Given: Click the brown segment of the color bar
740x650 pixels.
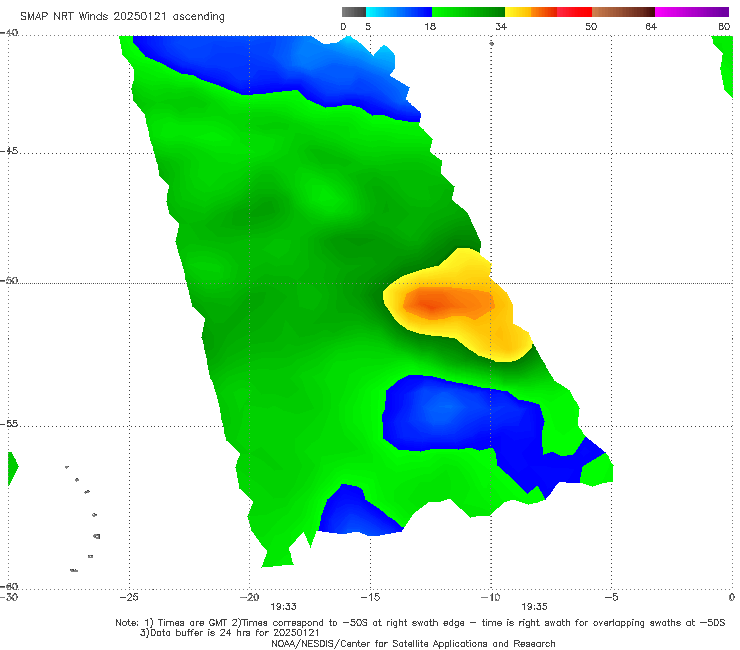Looking at the screenshot, I should pos(623,12).
